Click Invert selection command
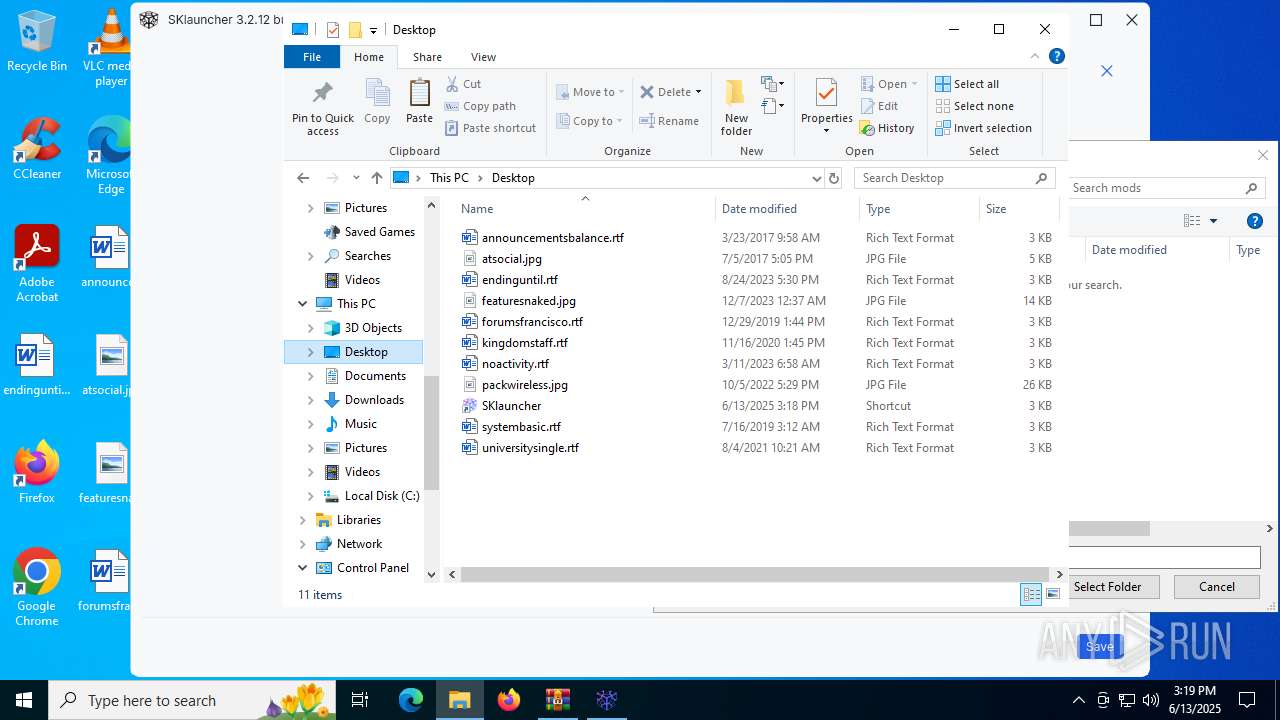 pyautogui.click(x=984, y=128)
